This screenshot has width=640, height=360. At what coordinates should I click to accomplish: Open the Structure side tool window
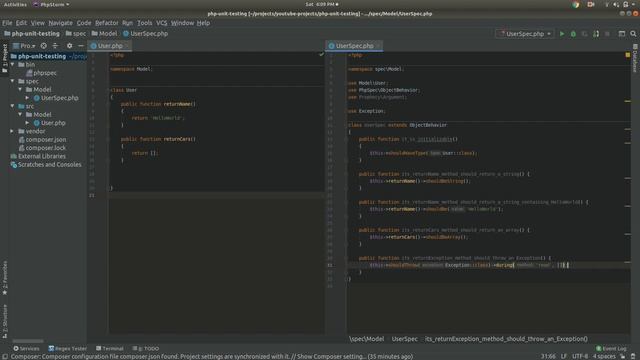pyautogui.click(x=4, y=321)
